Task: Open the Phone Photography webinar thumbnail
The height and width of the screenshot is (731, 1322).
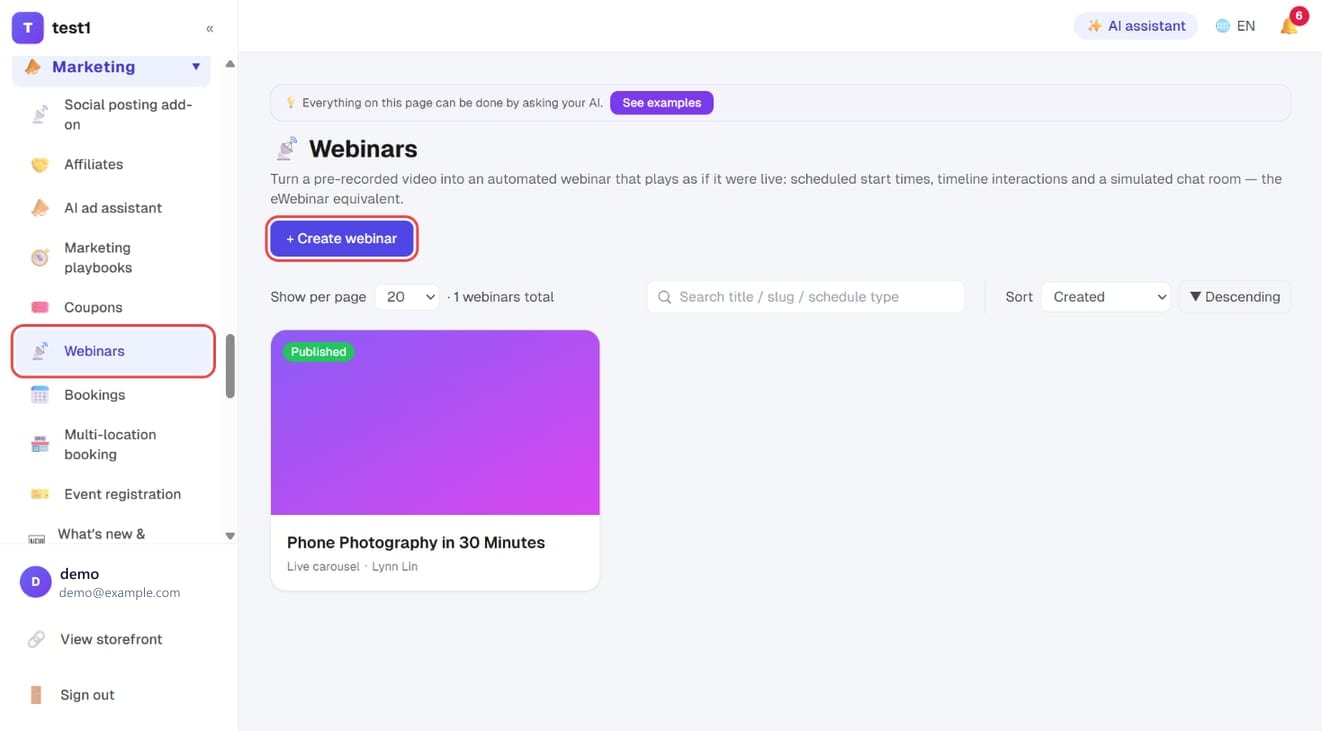Action: (435, 423)
